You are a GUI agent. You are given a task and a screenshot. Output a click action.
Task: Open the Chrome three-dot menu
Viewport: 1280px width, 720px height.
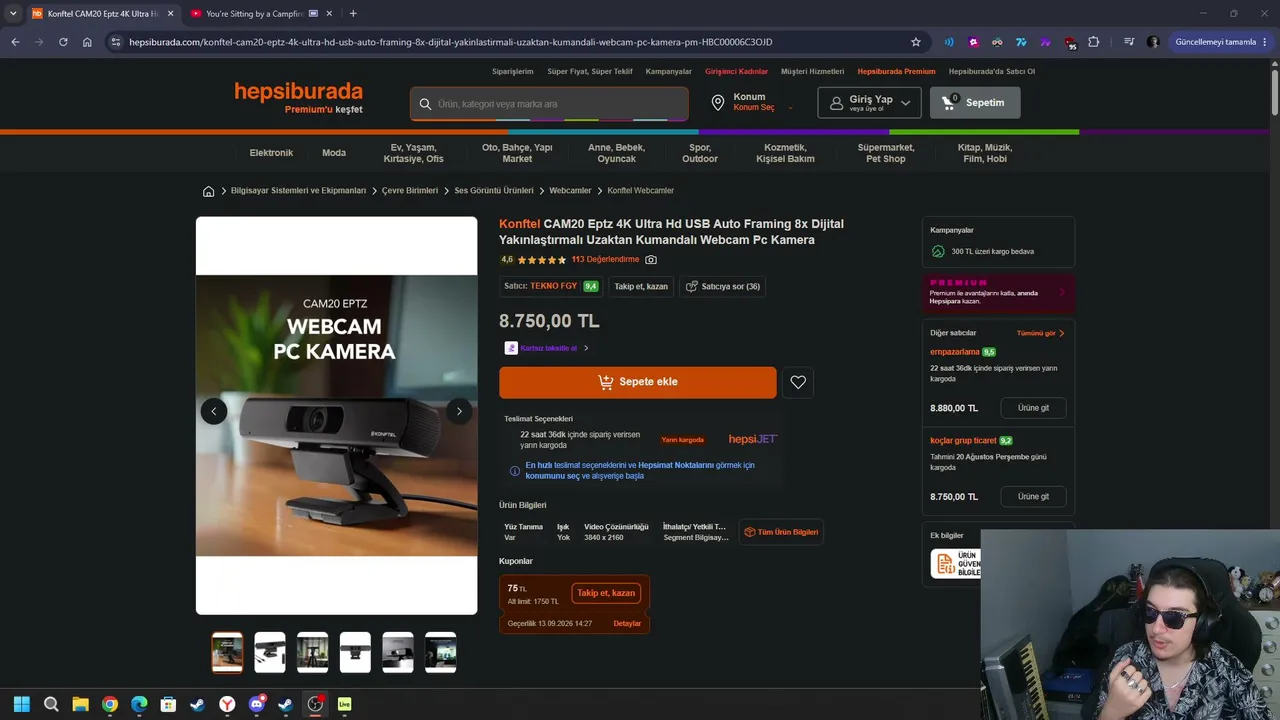point(1266,42)
